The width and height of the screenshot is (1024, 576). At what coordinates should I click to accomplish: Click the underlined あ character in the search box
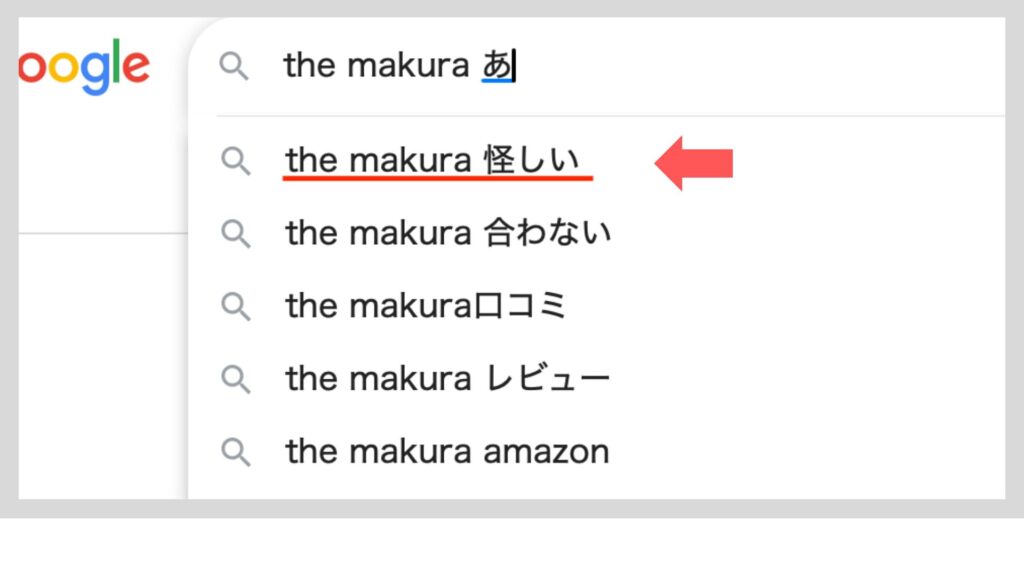tap(496, 66)
